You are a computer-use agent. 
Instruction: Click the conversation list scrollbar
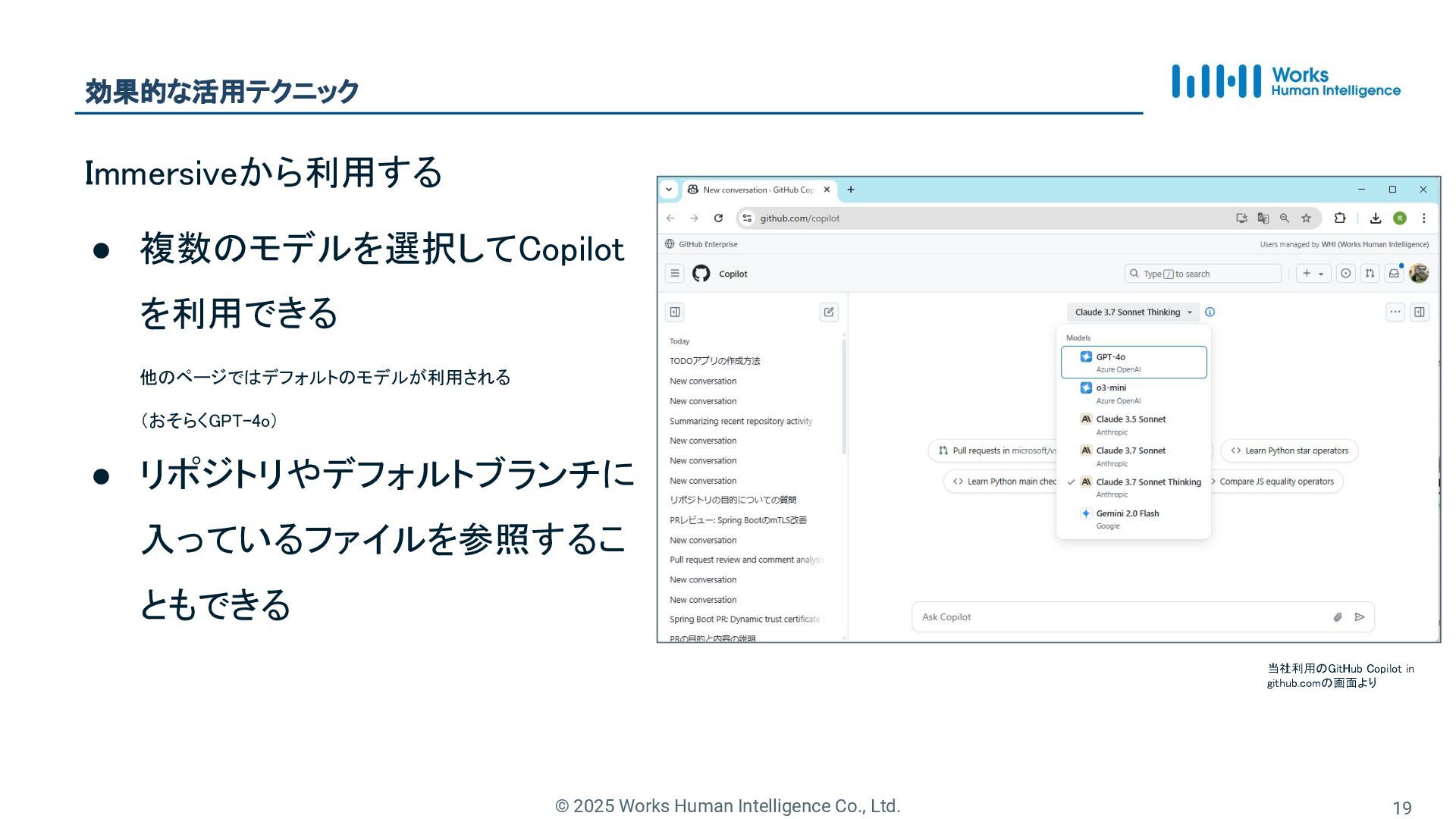(x=844, y=396)
